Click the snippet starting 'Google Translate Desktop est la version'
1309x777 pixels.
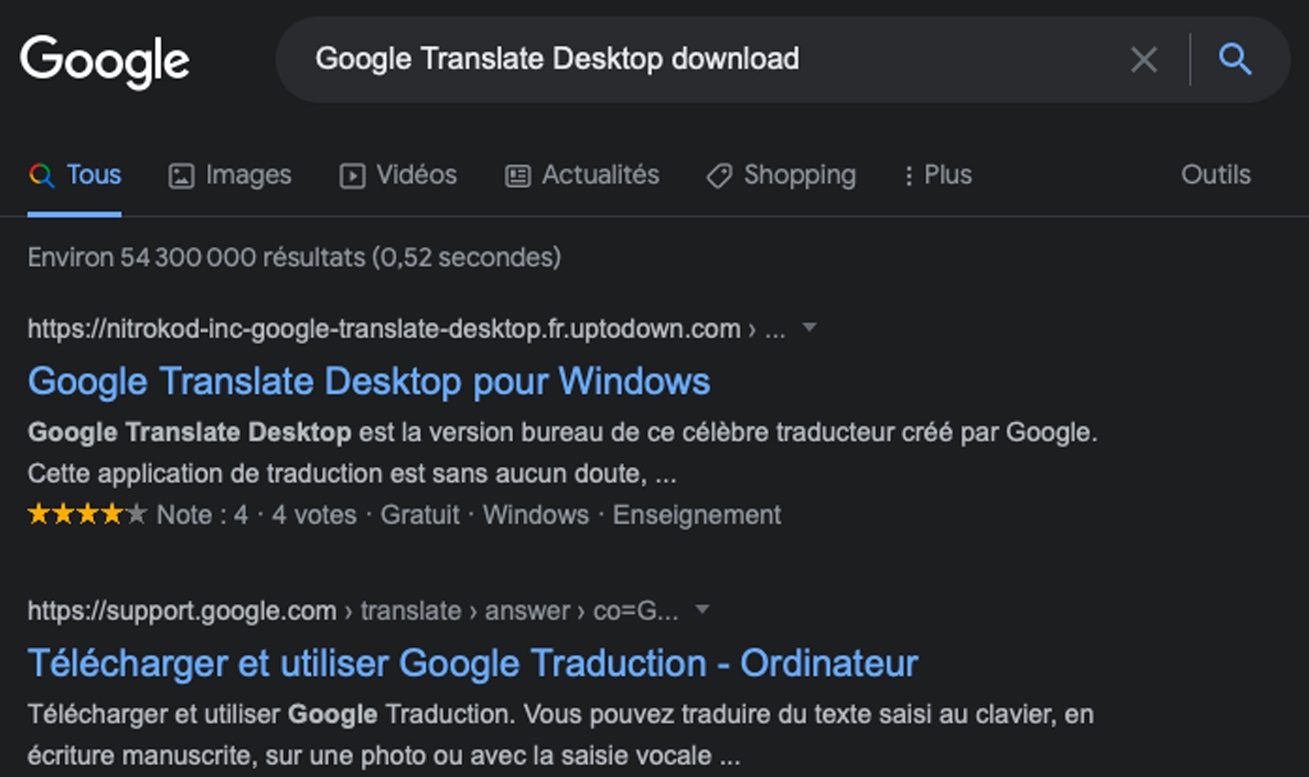point(563,453)
